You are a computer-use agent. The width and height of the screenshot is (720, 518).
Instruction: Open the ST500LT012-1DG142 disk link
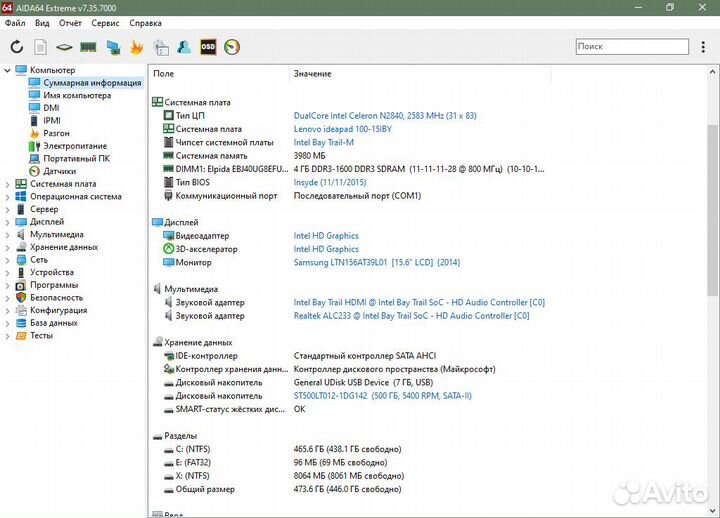[x=382, y=396]
